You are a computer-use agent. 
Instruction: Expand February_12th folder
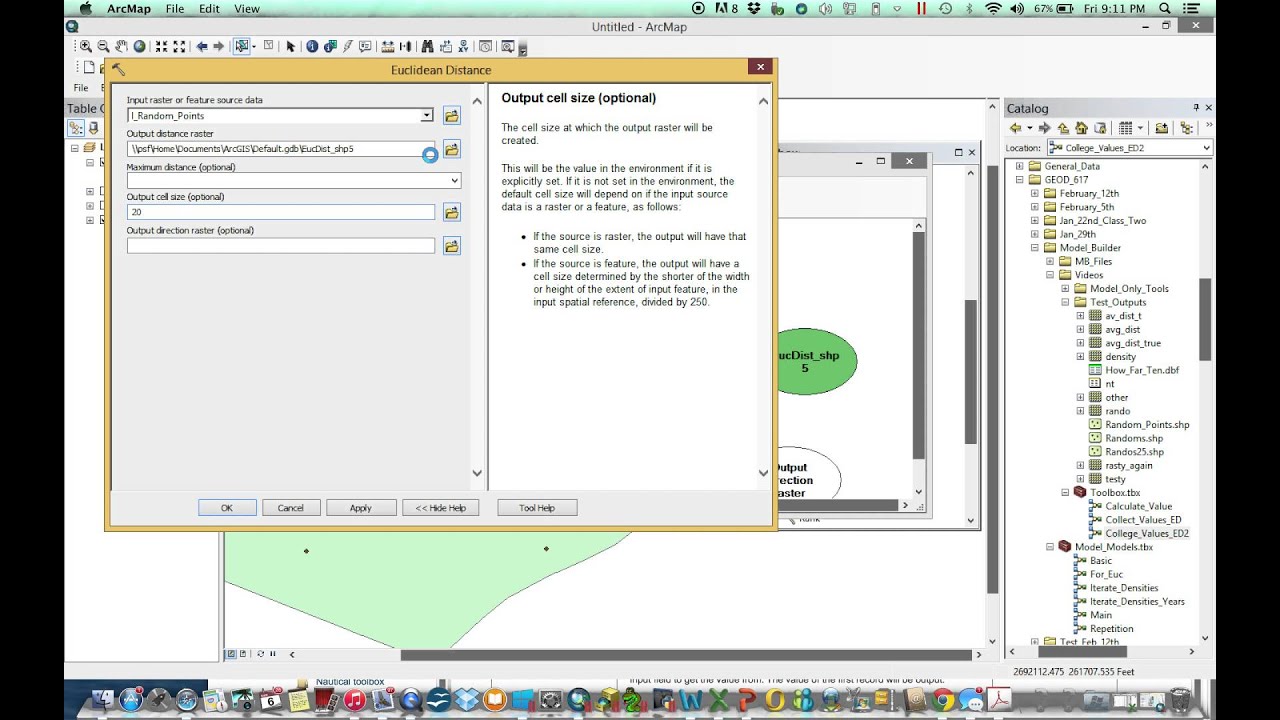[1035, 193]
